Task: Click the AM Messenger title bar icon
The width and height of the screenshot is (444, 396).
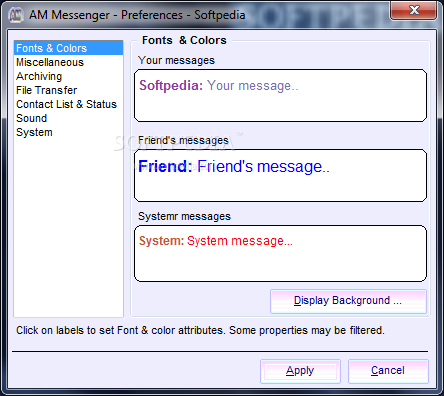Action: (16, 15)
